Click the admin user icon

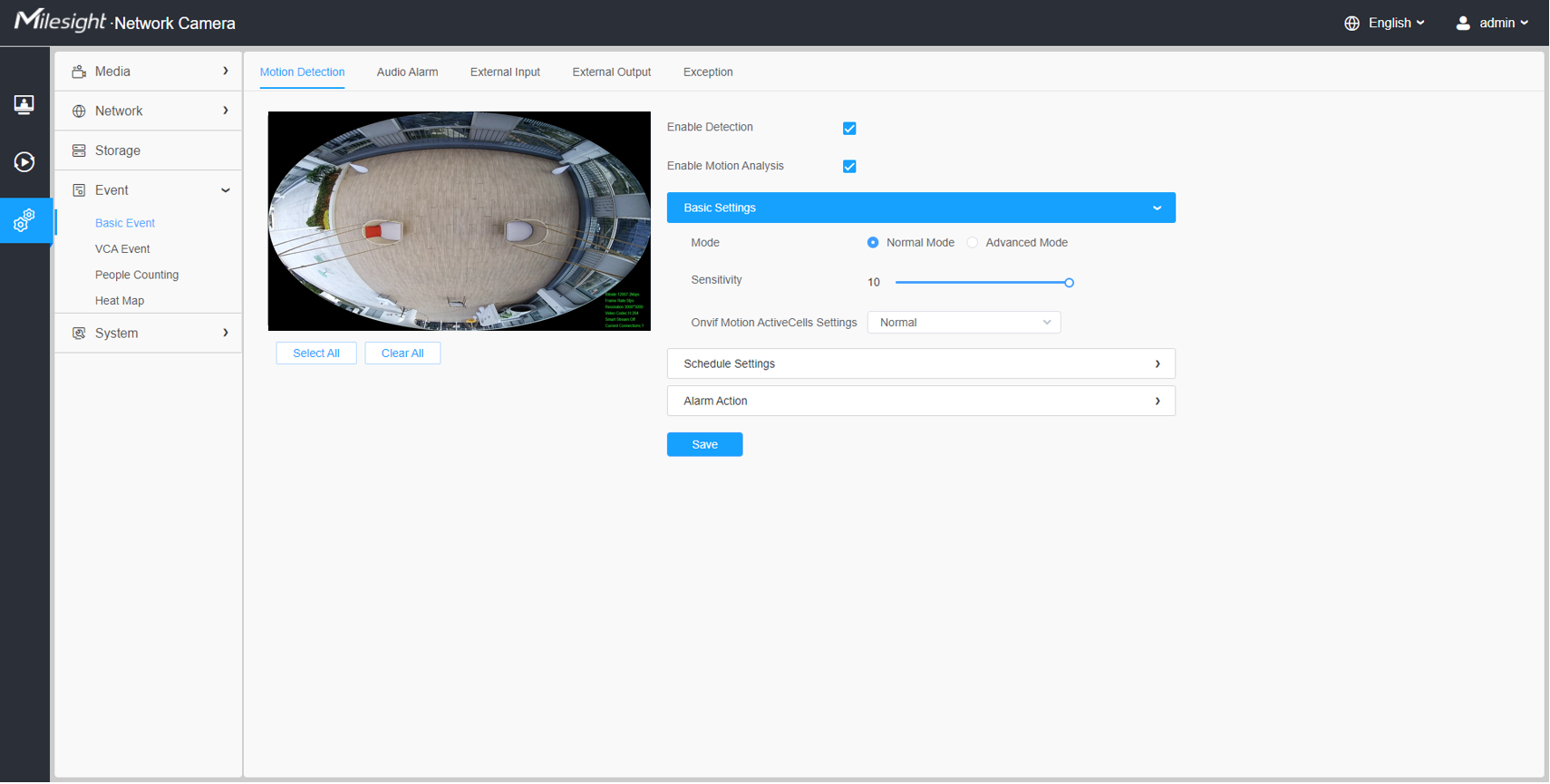pos(1462,24)
